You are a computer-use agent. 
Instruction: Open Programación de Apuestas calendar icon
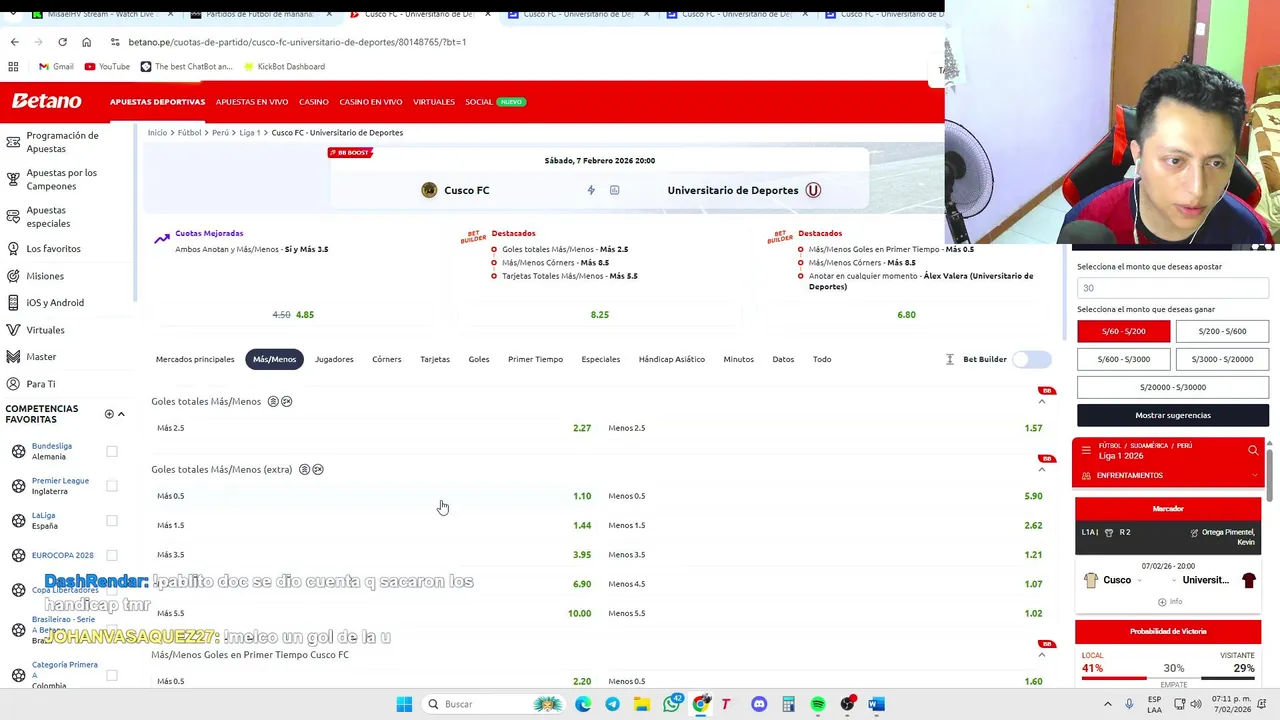pyautogui.click(x=13, y=141)
